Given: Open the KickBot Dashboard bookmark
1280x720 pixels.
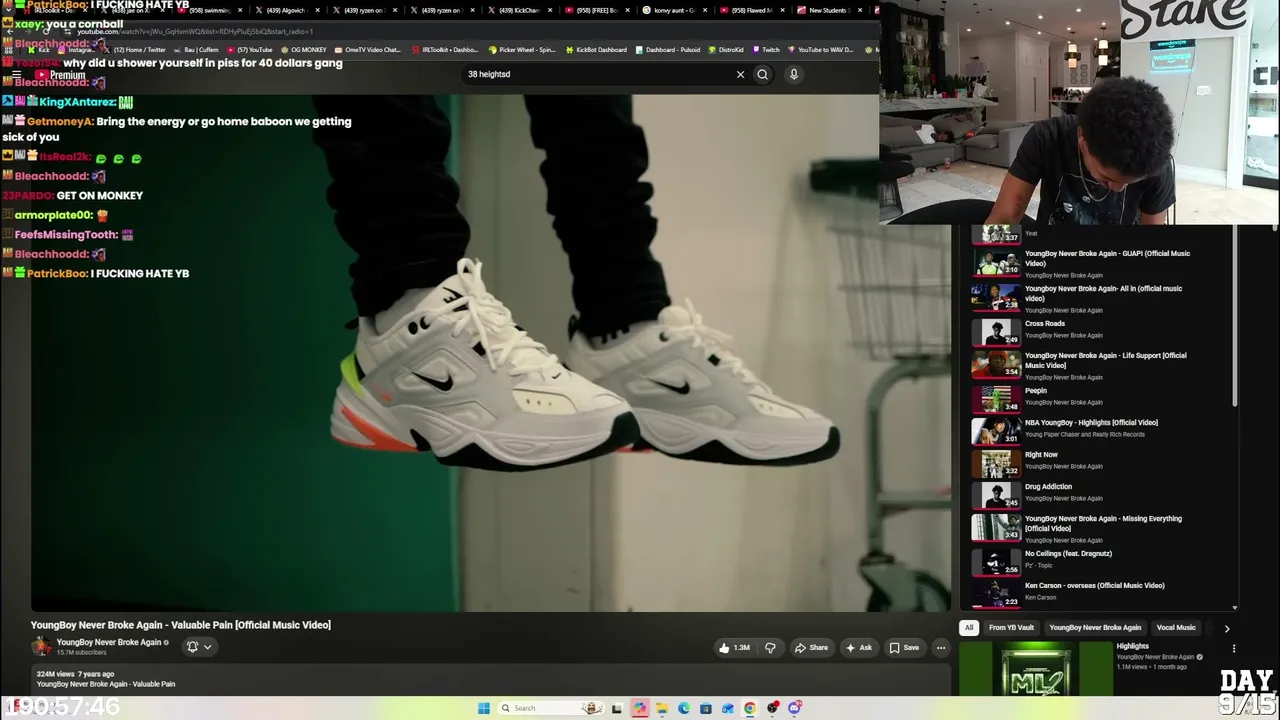Looking at the screenshot, I should click(597, 50).
